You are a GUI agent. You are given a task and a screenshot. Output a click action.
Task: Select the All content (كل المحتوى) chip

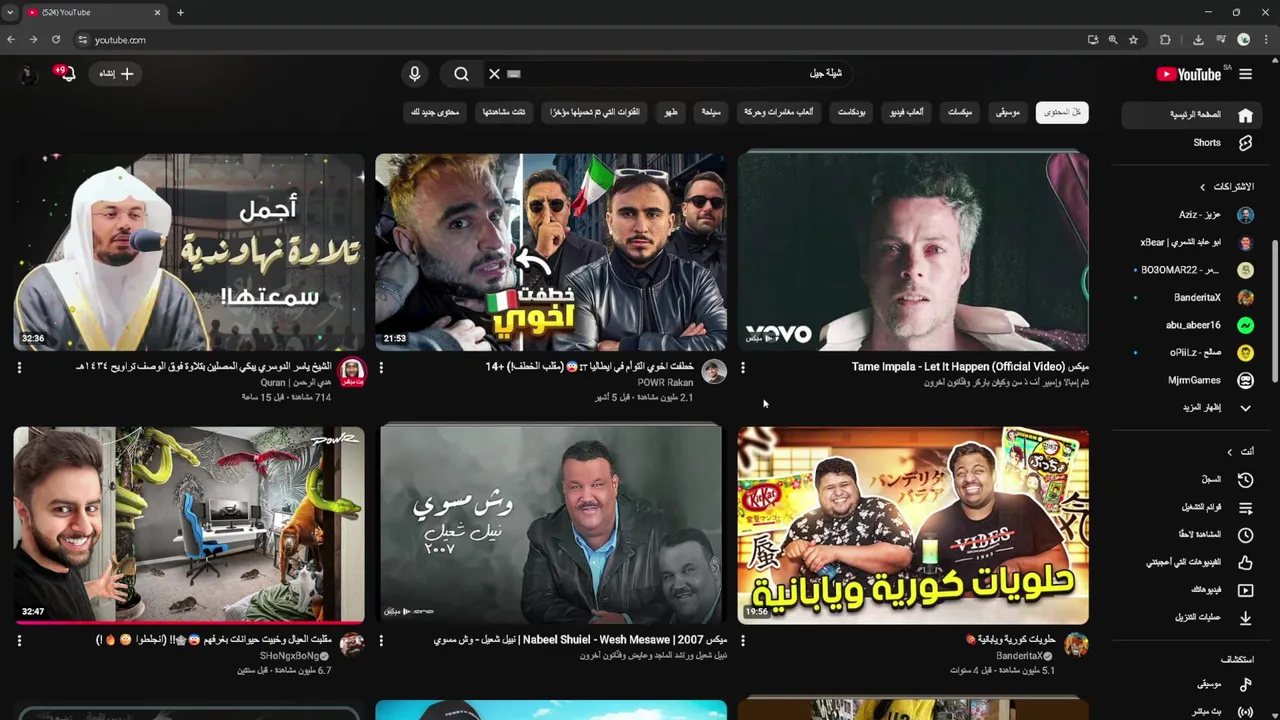point(1062,112)
